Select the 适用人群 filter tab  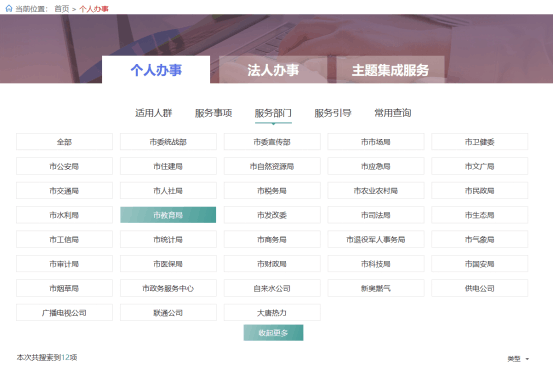[x=154, y=113]
